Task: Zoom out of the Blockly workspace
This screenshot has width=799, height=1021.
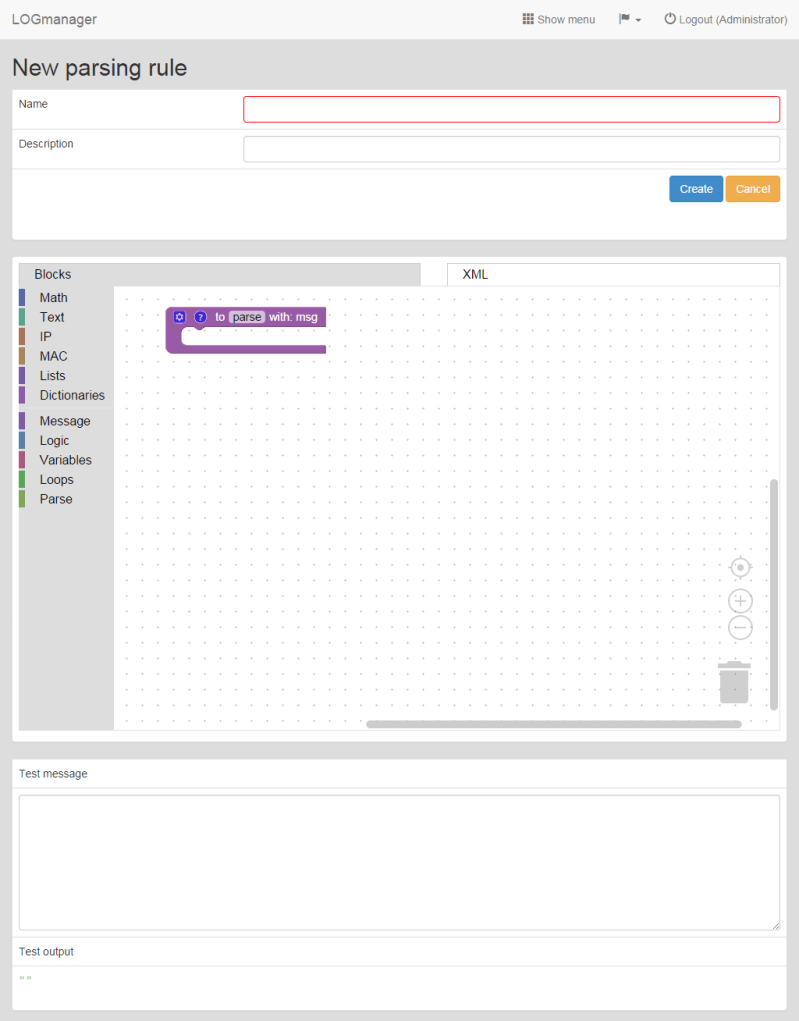Action: click(x=740, y=628)
